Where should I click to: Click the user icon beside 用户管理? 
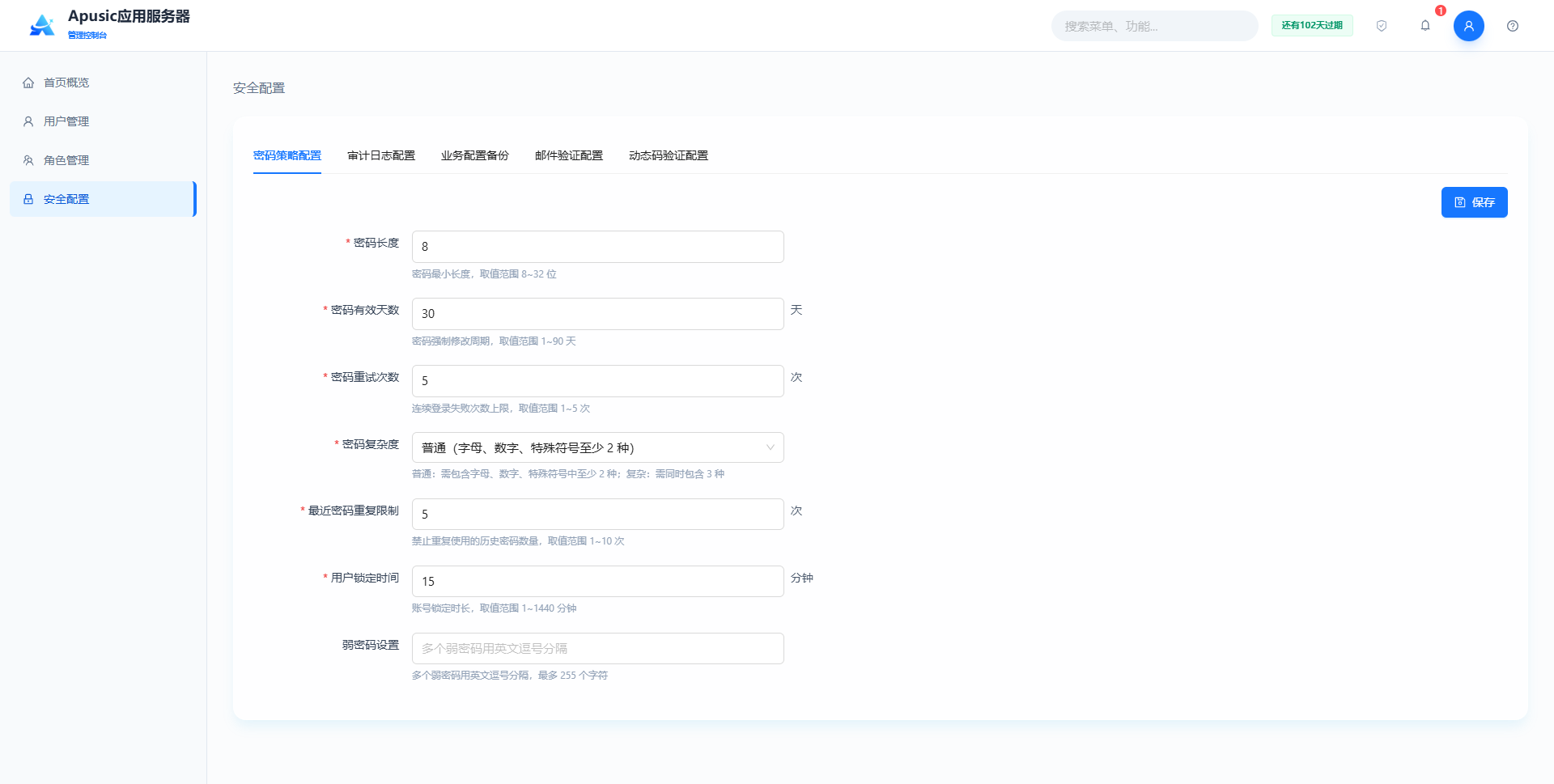tap(28, 121)
